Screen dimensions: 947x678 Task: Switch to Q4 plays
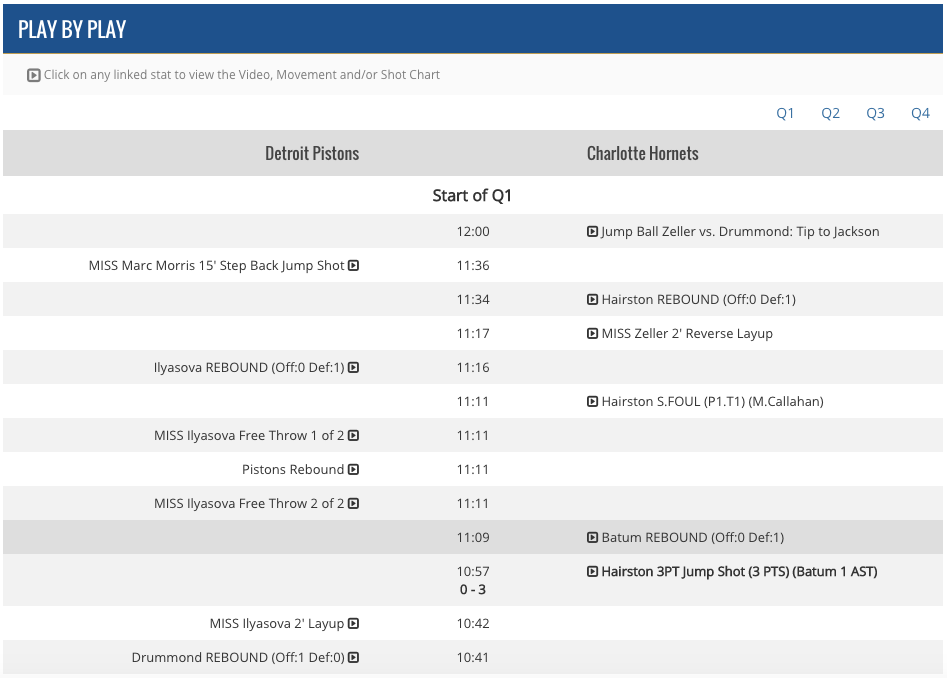point(920,113)
